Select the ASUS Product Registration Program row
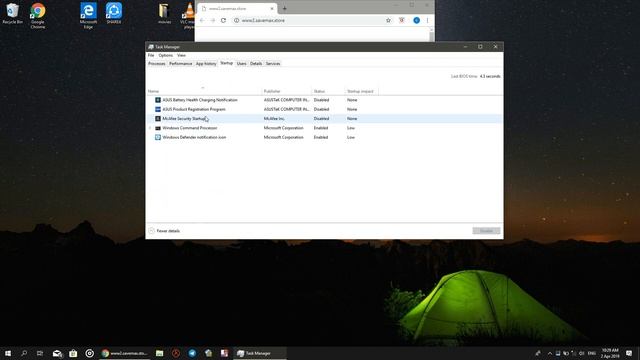640x360 pixels. 324,109
